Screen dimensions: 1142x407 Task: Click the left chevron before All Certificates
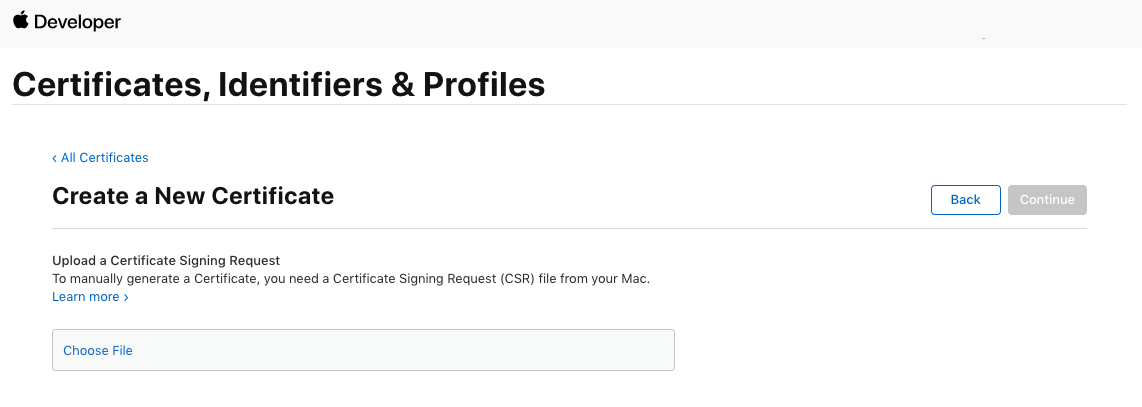pyautogui.click(x=55, y=158)
